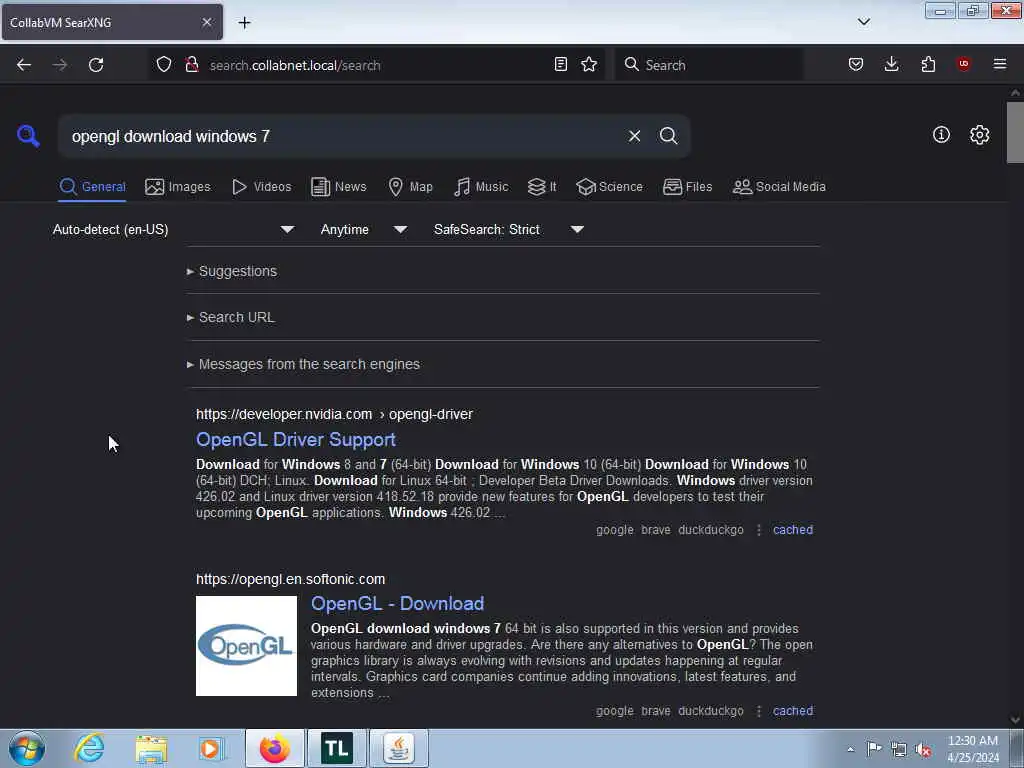The image size is (1024, 768).
Task: Click the opengl.en.softonic.com URL
Action: pyautogui.click(x=291, y=579)
